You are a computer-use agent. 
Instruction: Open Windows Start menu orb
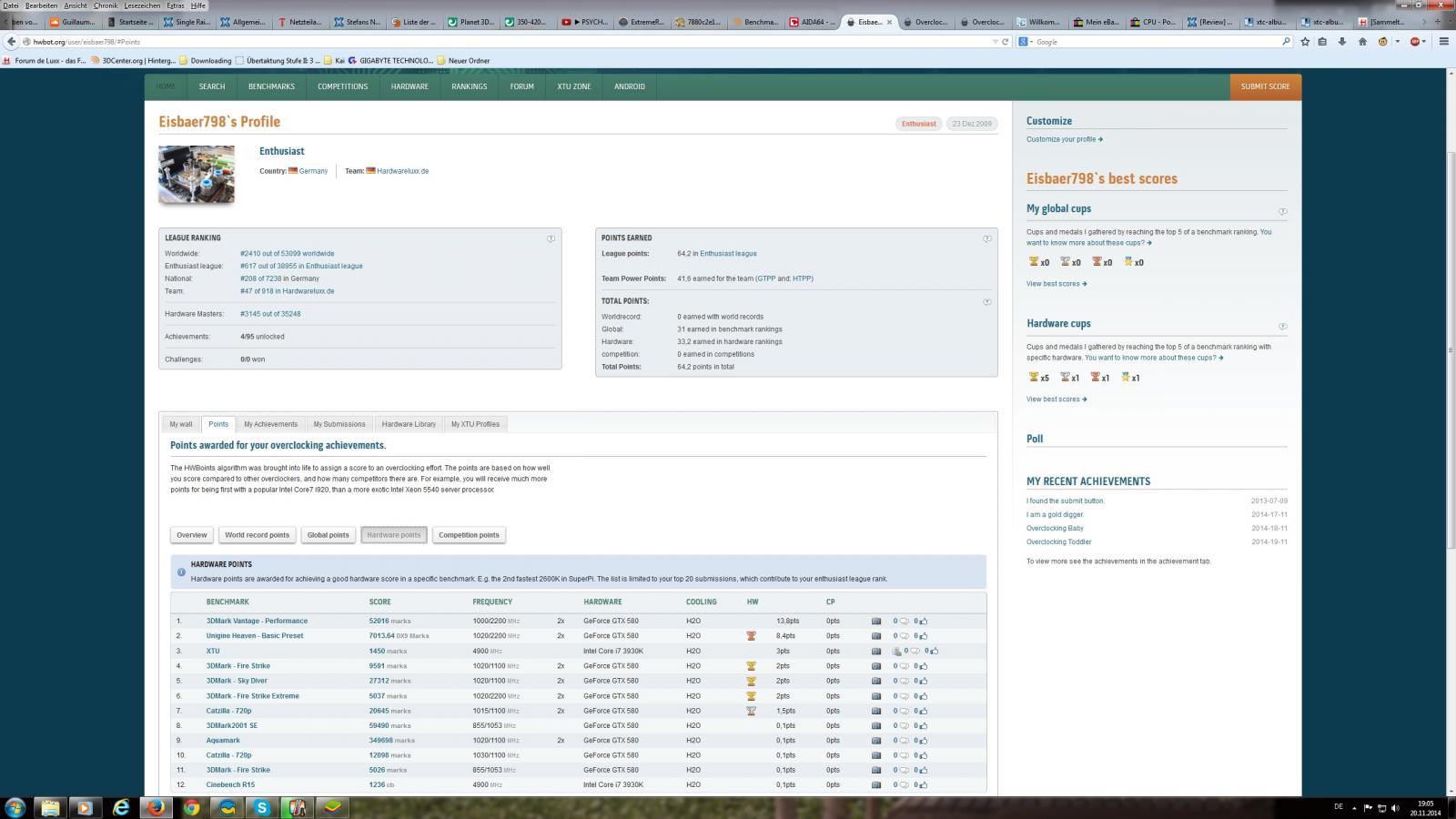click(15, 807)
